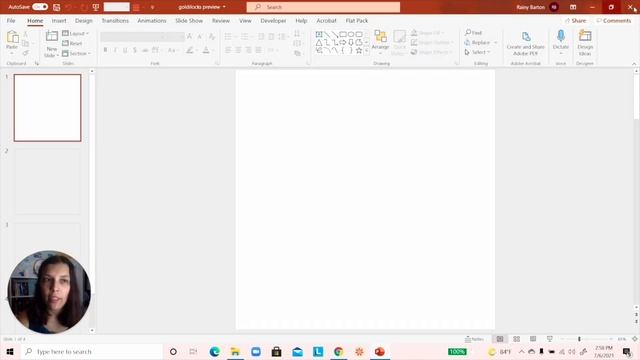Open the Windows Start menu
The width and height of the screenshot is (640, 360).
point(10,351)
